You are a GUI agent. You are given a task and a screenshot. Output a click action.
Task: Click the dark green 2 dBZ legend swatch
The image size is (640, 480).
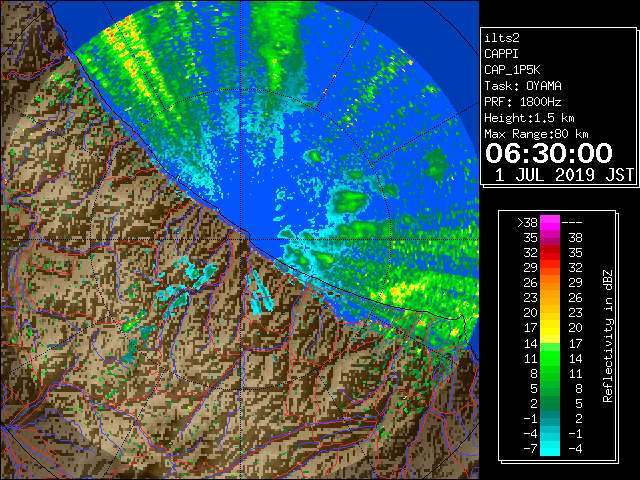(550, 403)
